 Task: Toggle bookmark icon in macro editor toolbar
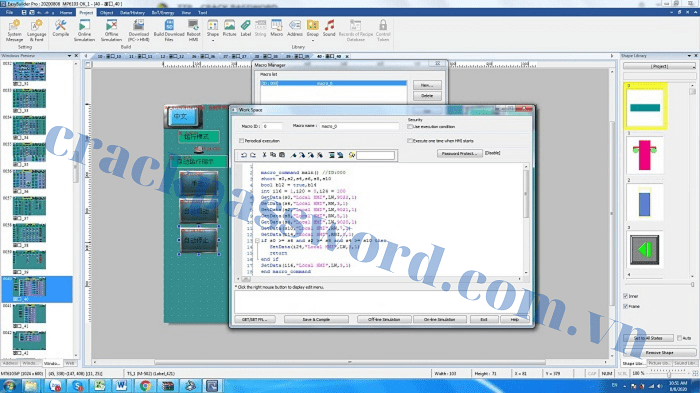click(x=293, y=155)
